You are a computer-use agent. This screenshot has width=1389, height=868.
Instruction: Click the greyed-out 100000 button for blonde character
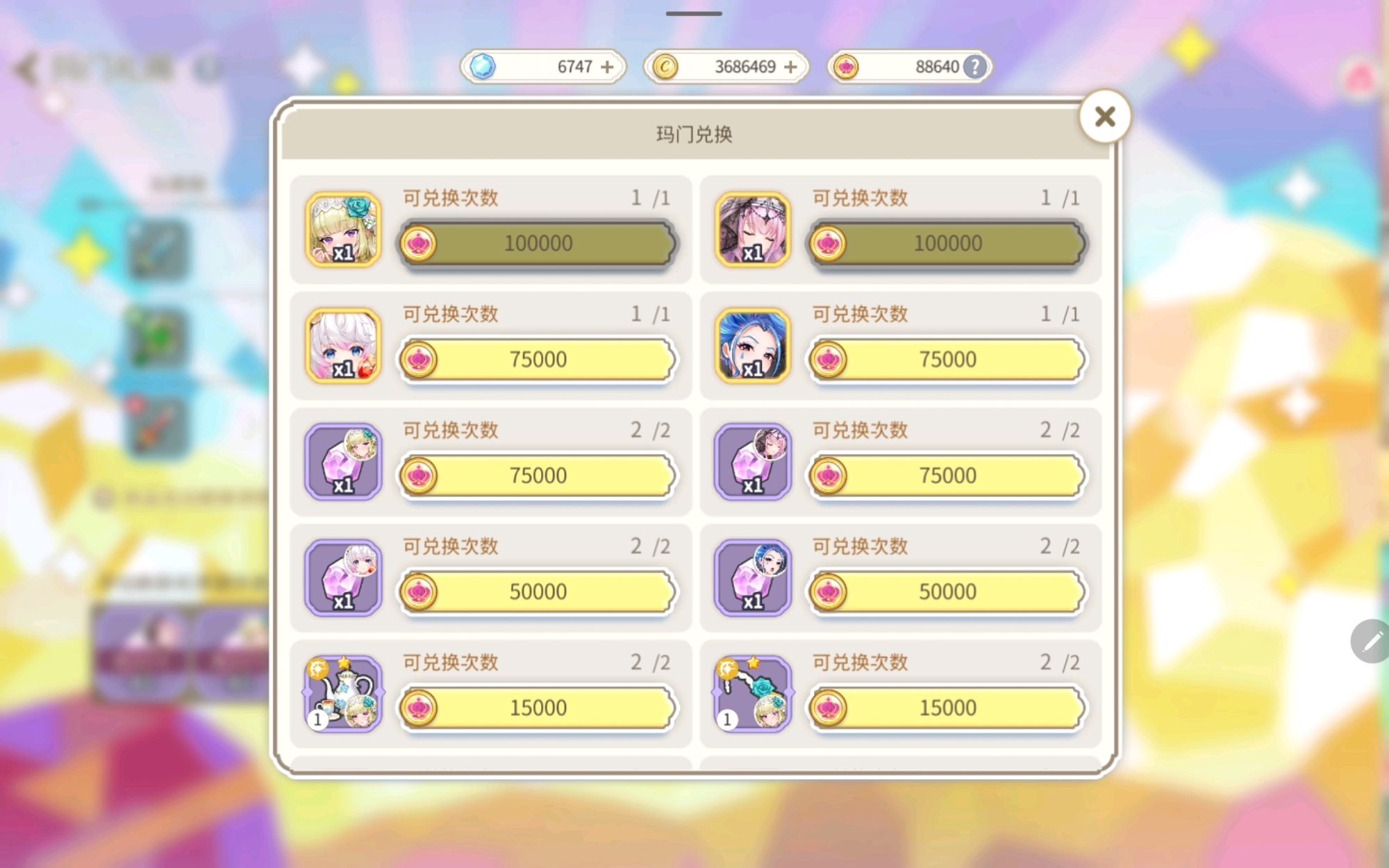[x=537, y=244]
